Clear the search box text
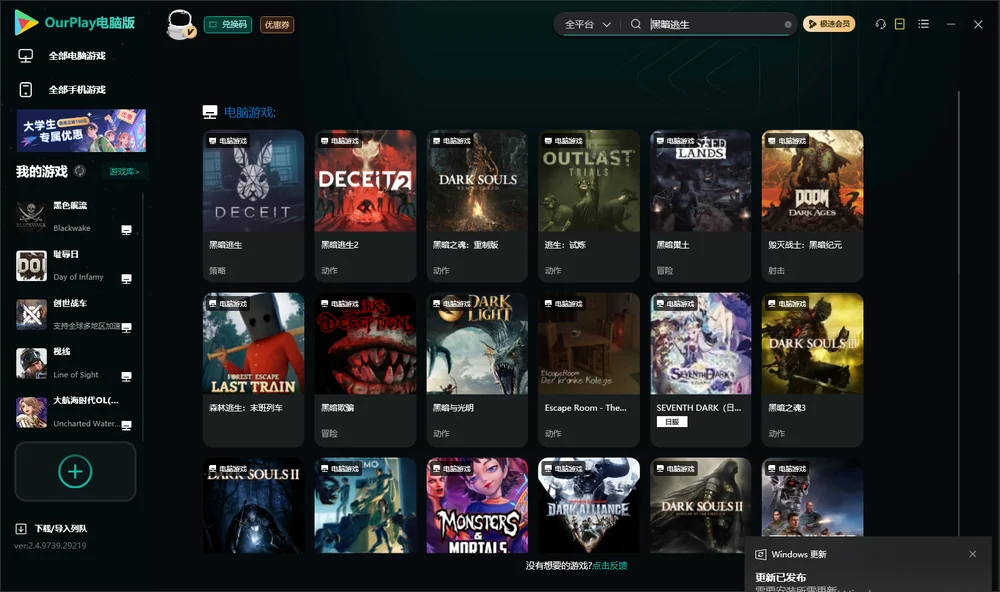The image size is (1000, 592). tap(788, 24)
